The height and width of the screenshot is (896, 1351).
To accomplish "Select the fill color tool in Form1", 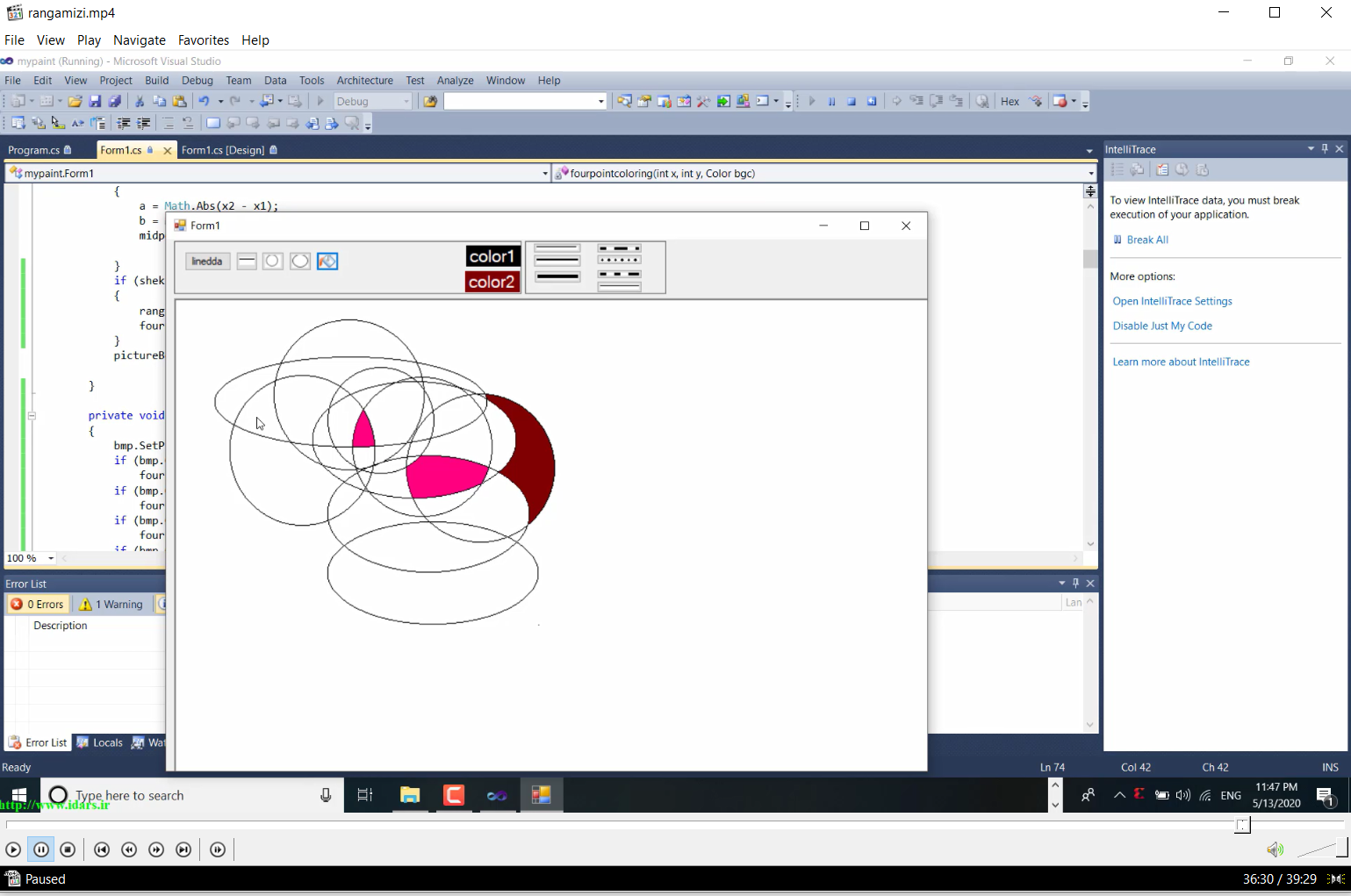I will [x=327, y=262].
